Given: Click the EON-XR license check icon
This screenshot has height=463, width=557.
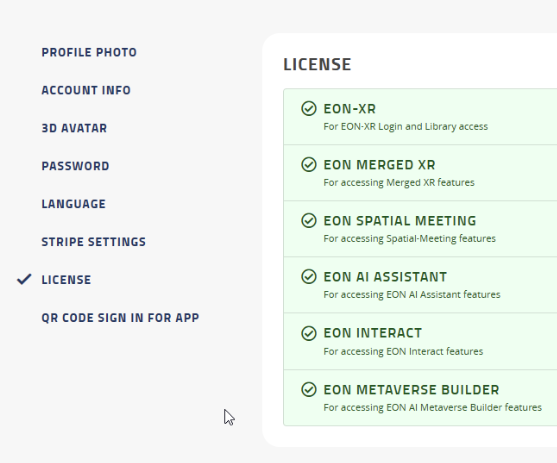Looking at the screenshot, I should [x=309, y=108].
